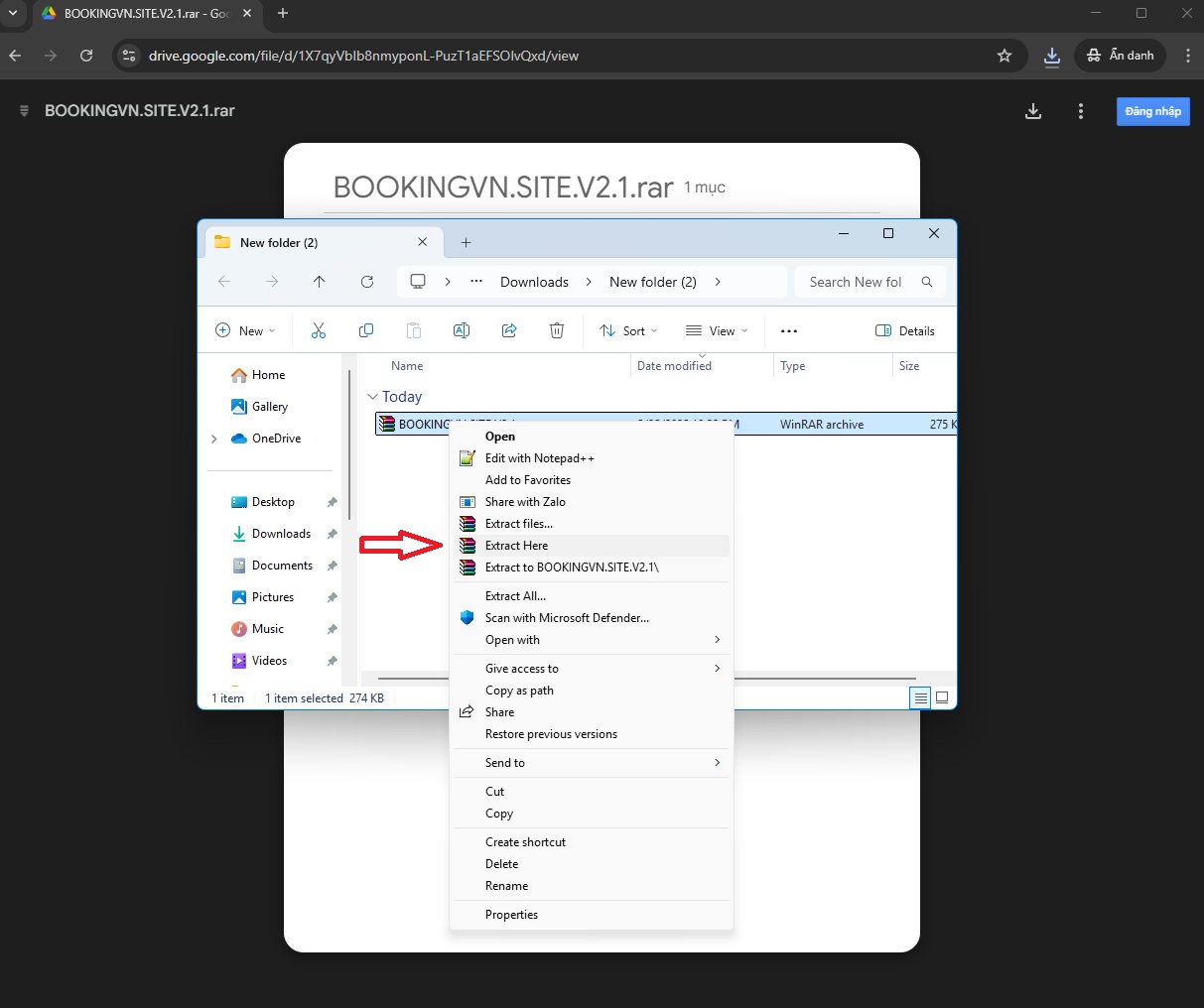Screen dimensions: 1204x1008
Task: Select Share with Zalo
Action: pos(592,502)
